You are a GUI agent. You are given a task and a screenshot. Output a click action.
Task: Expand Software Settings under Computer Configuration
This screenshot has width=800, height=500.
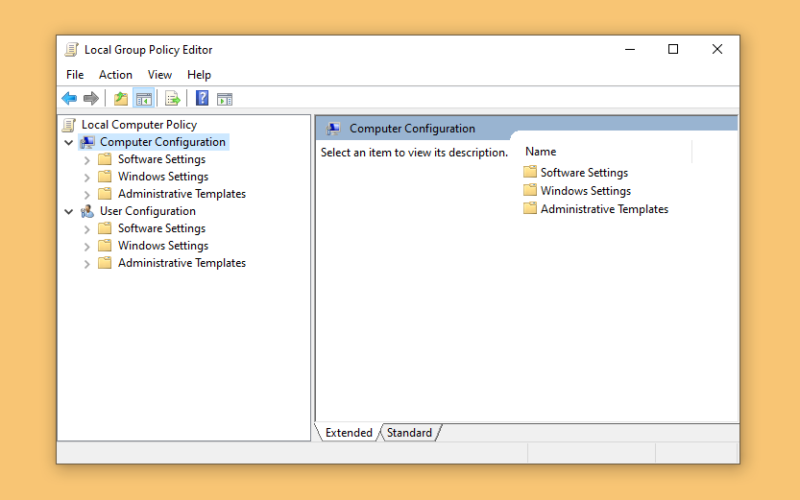point(87,160)
